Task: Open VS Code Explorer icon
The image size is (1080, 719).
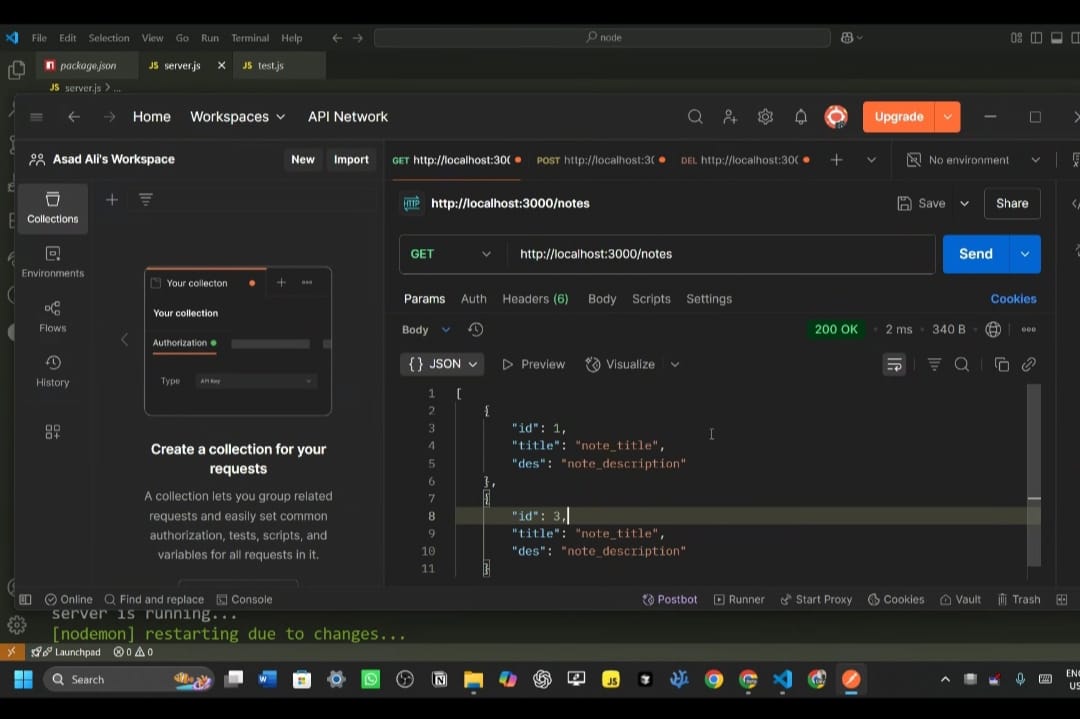Action: [16, 70]
